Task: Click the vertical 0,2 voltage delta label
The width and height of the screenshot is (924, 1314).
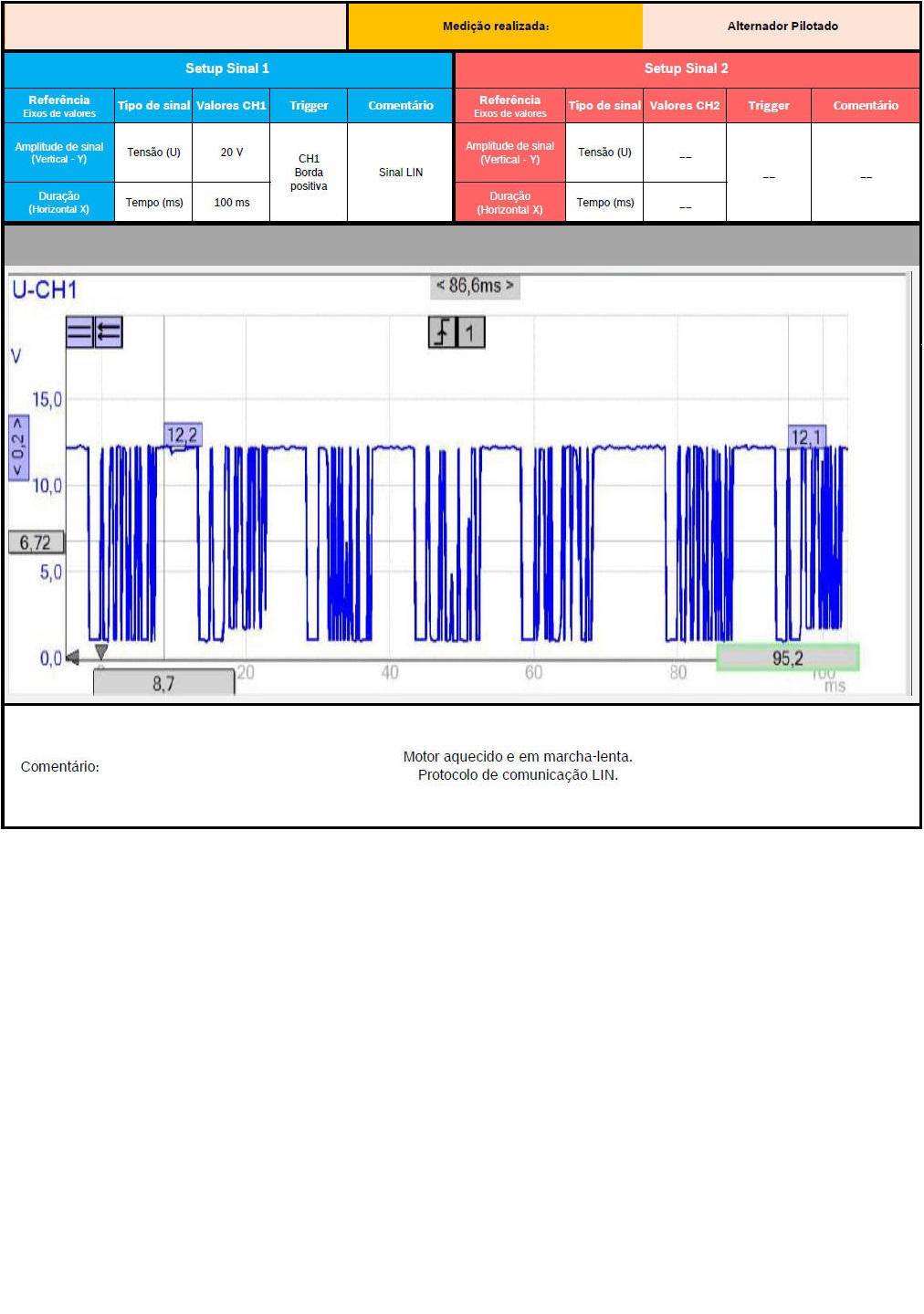Action: coord(18,447)
